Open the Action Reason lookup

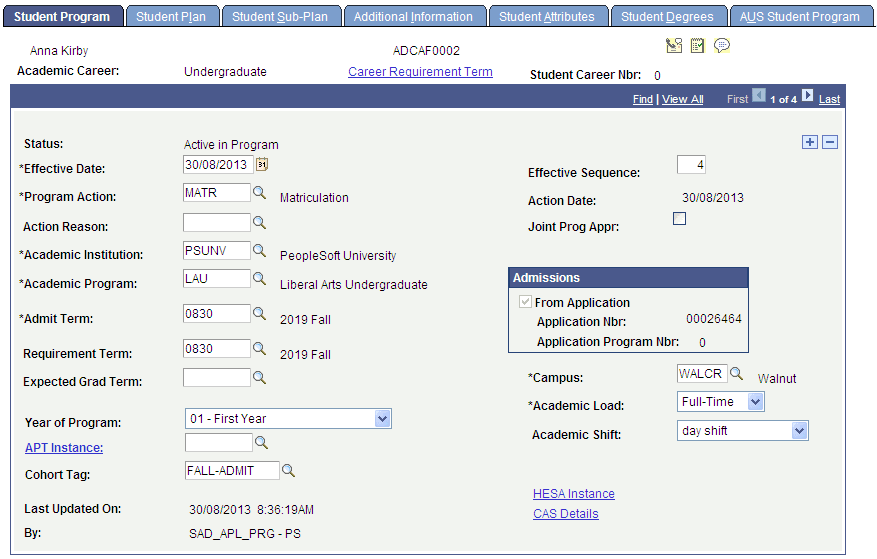[259, 222]
